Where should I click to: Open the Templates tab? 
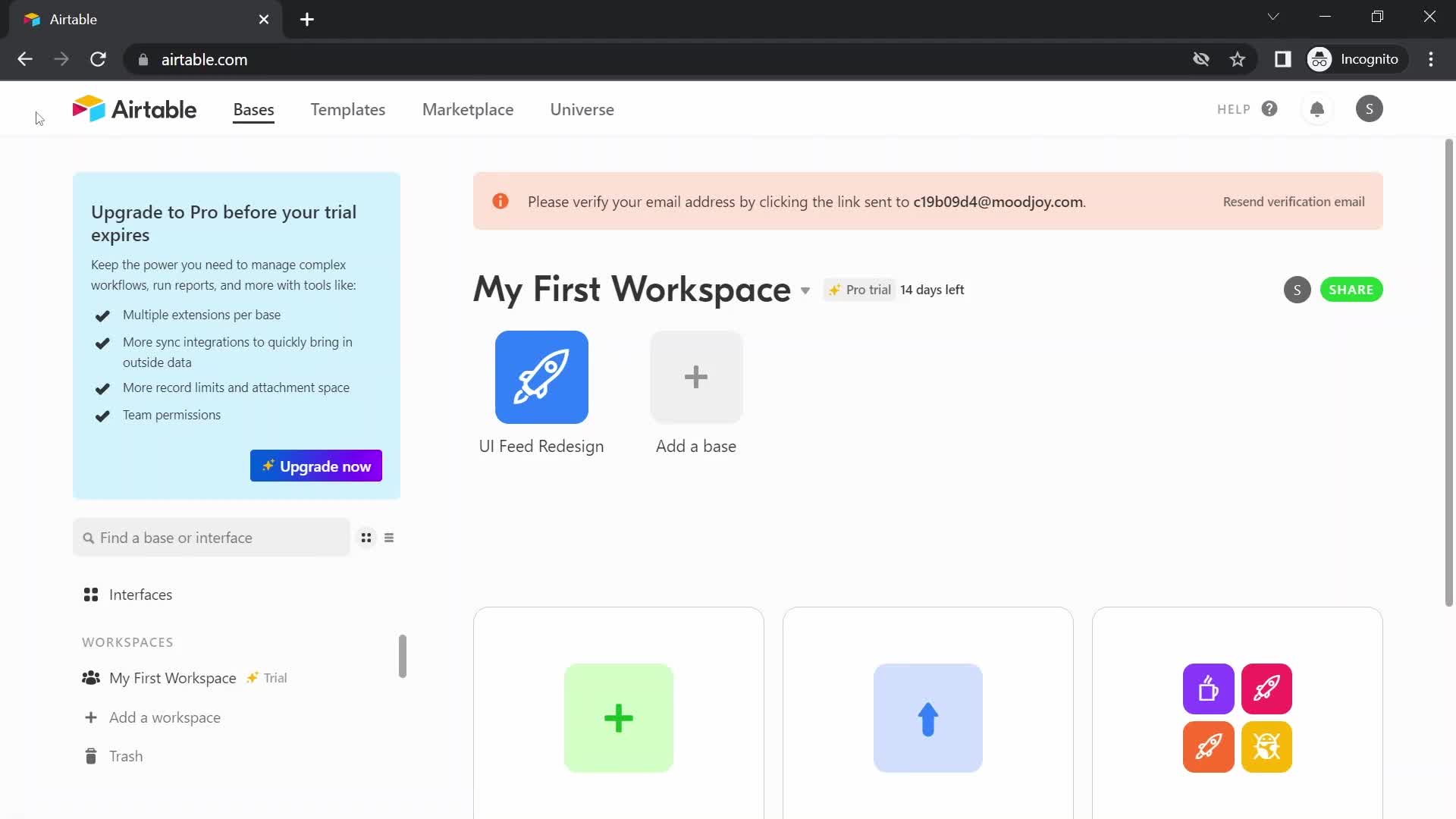click(x=347, y=110)
